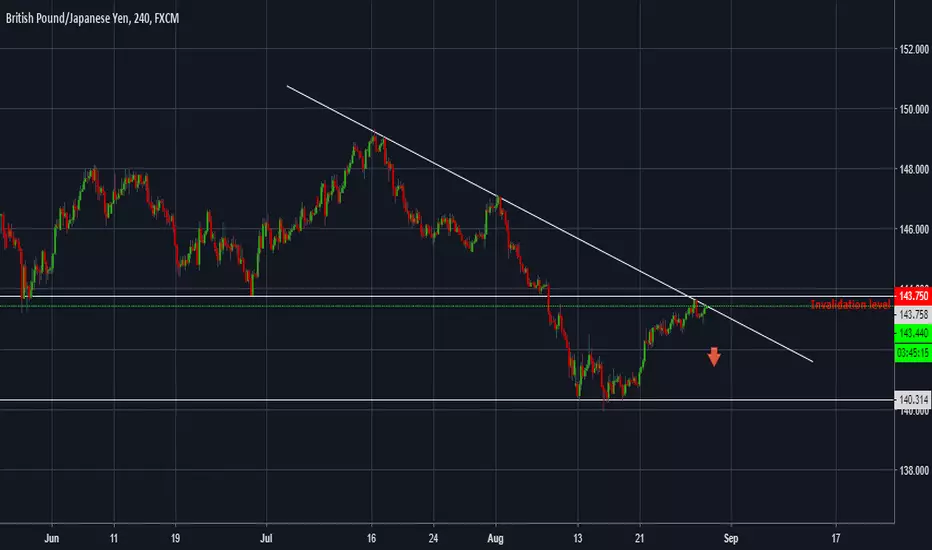
Task: Click the 16 date label on time axis
Action: pos(371,539)
